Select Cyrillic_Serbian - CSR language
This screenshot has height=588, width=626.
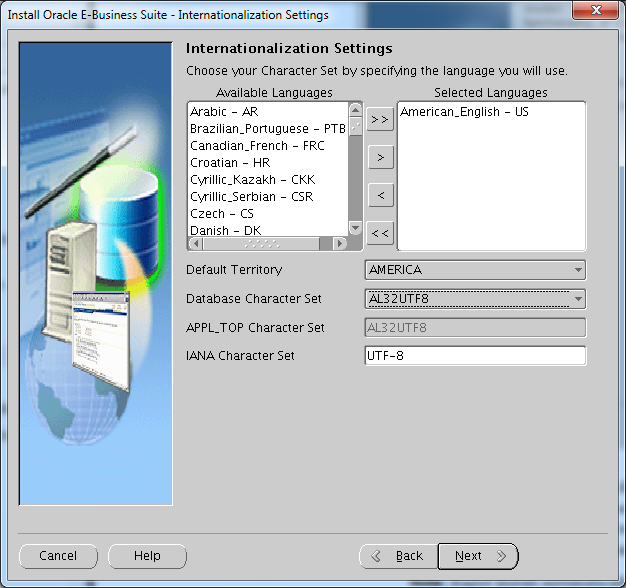[268, 197]
